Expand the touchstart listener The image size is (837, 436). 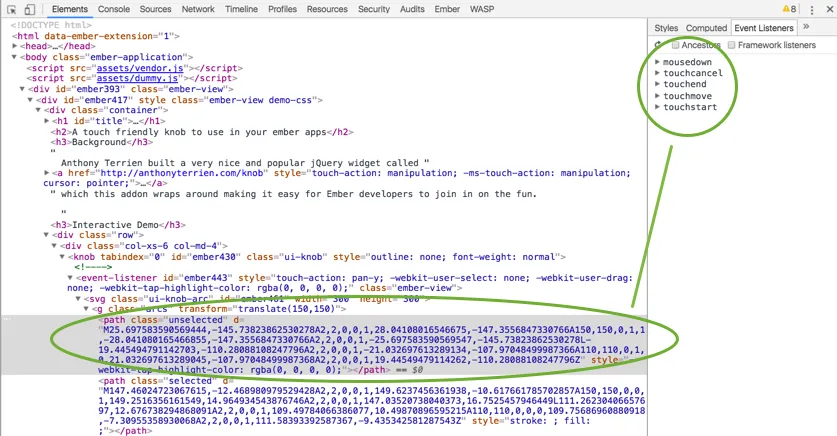tap(658, 107)
